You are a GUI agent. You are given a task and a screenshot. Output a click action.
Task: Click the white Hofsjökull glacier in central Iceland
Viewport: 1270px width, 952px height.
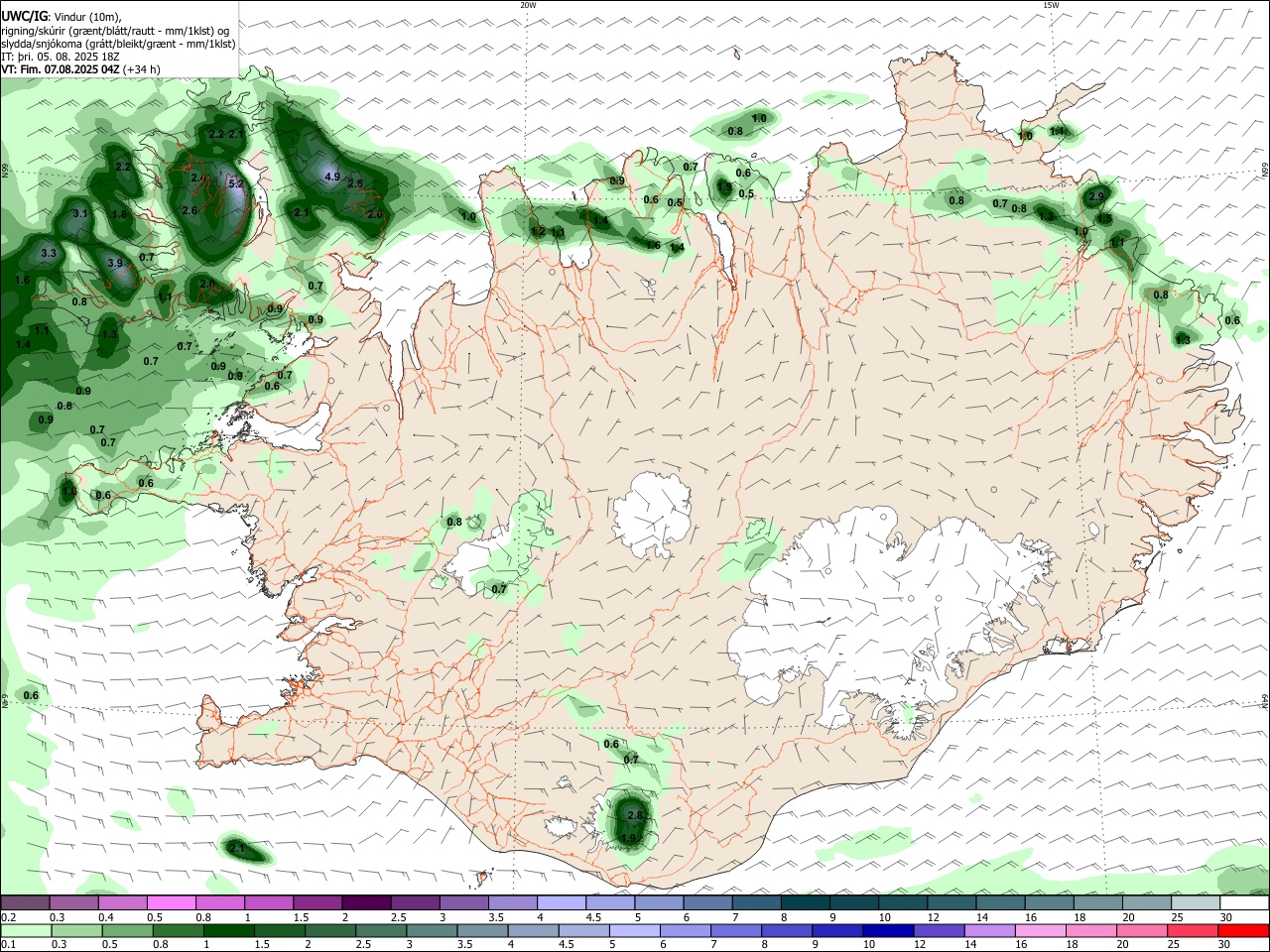point(652,515)
